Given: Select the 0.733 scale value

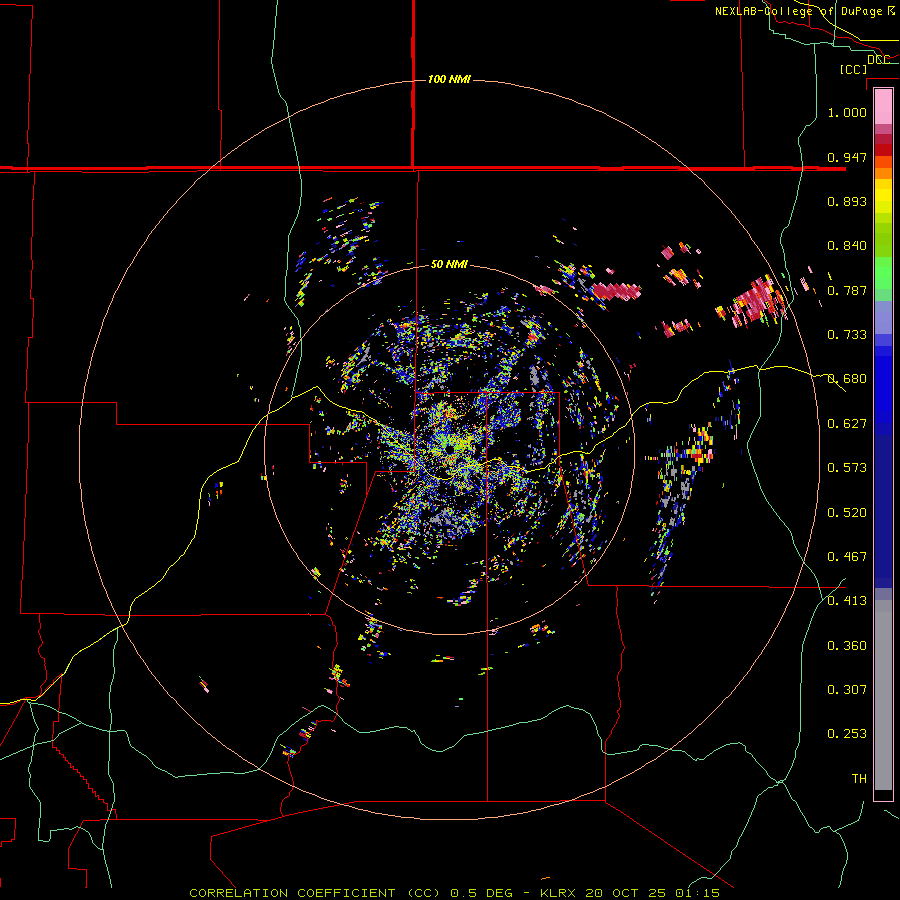Looking at the screenshot, I should pos(847,335).
